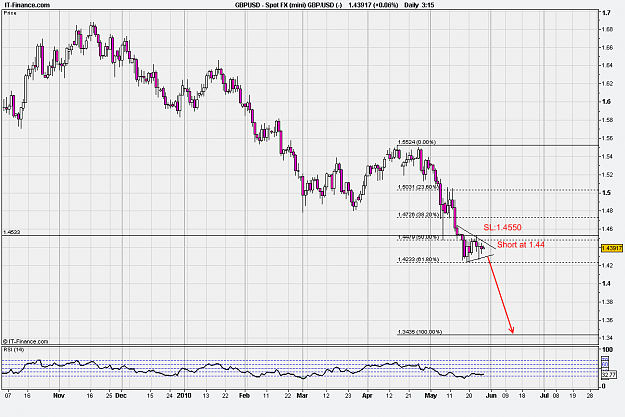Click the 0 label on RSI scale

point(604,386)
